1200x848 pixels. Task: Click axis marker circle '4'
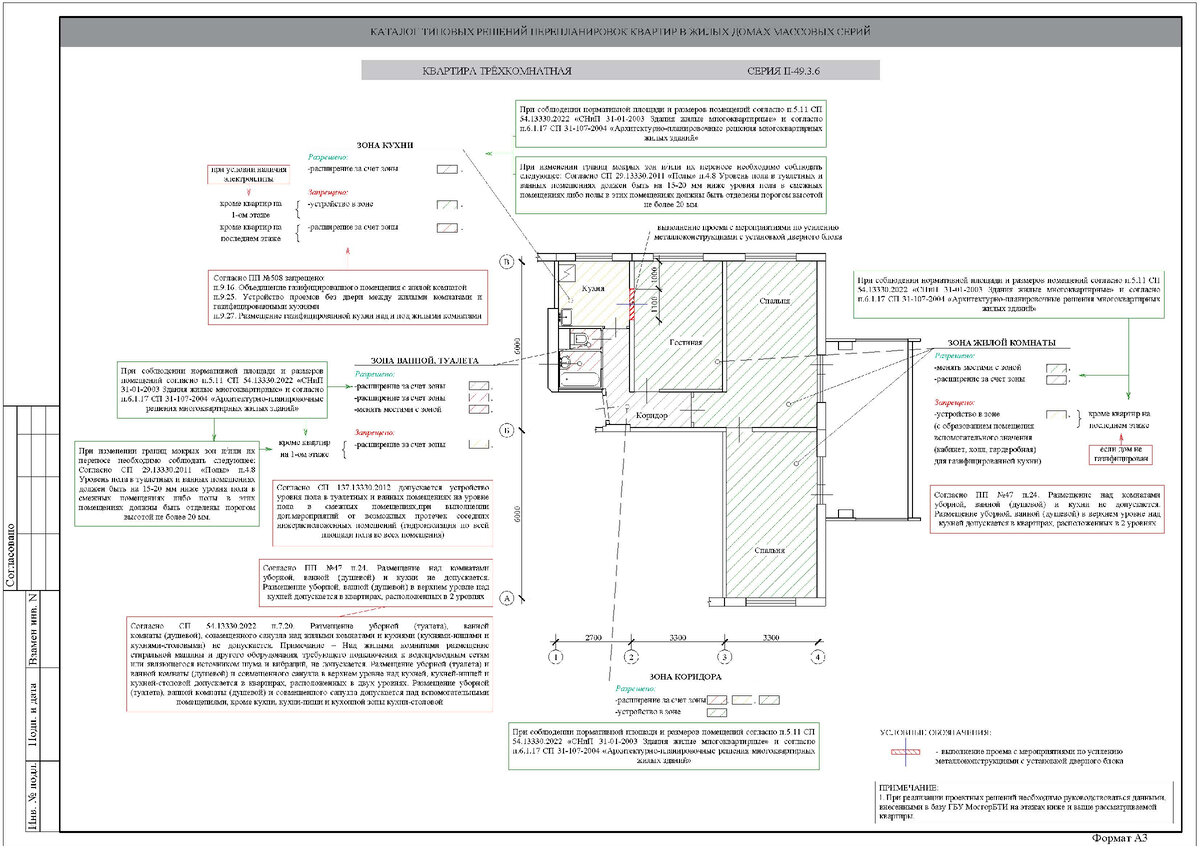817,658
